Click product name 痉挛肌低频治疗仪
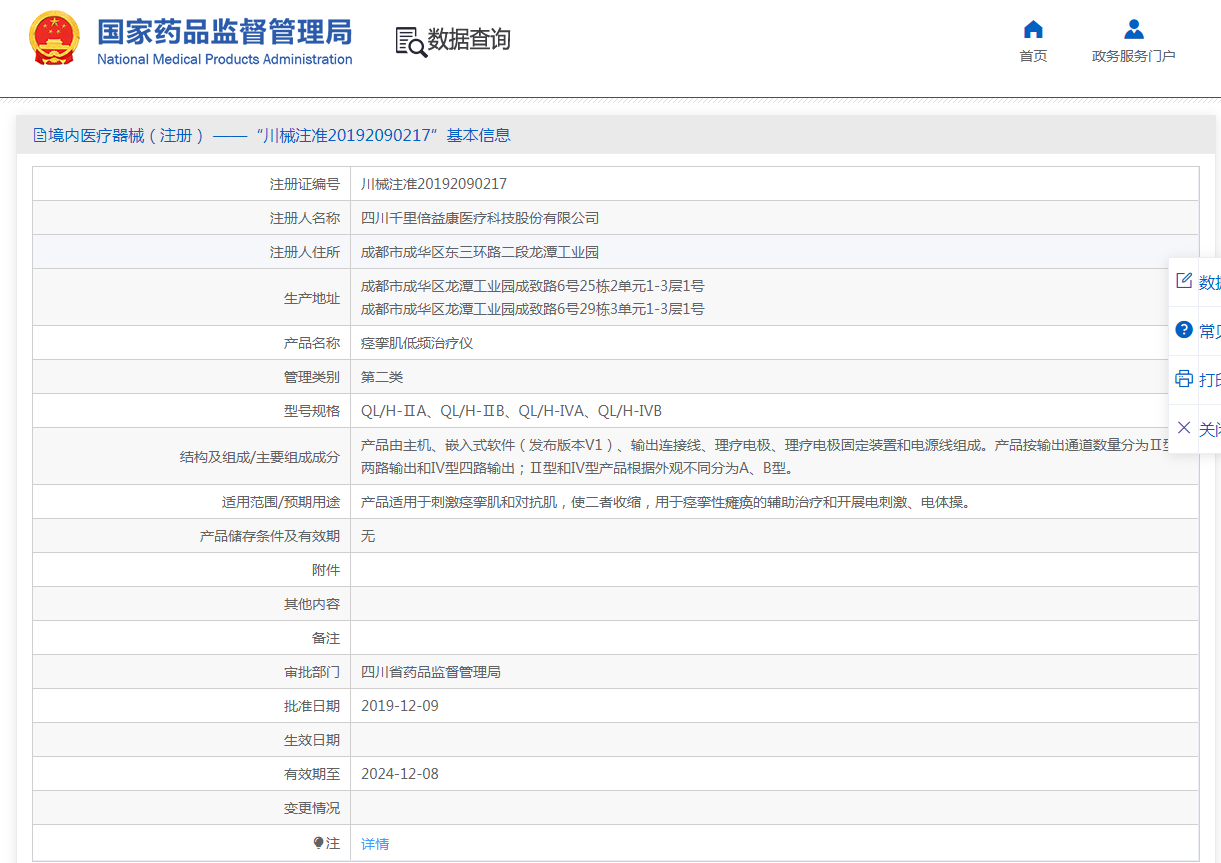Screen dimensions: 1221x863 click(417, 343)
